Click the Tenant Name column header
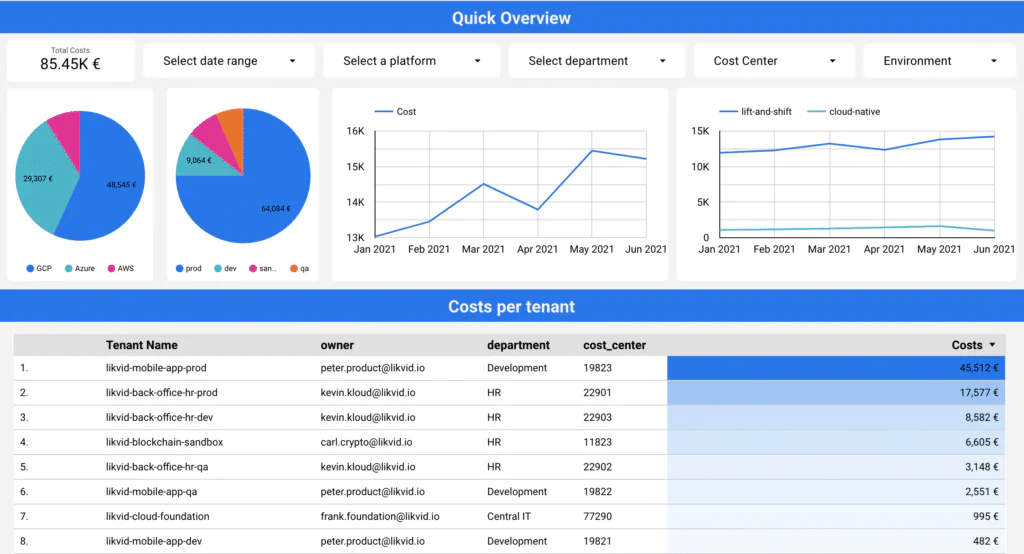The width and height of the screenshot is (1024, 554). [x=142, y=345]
